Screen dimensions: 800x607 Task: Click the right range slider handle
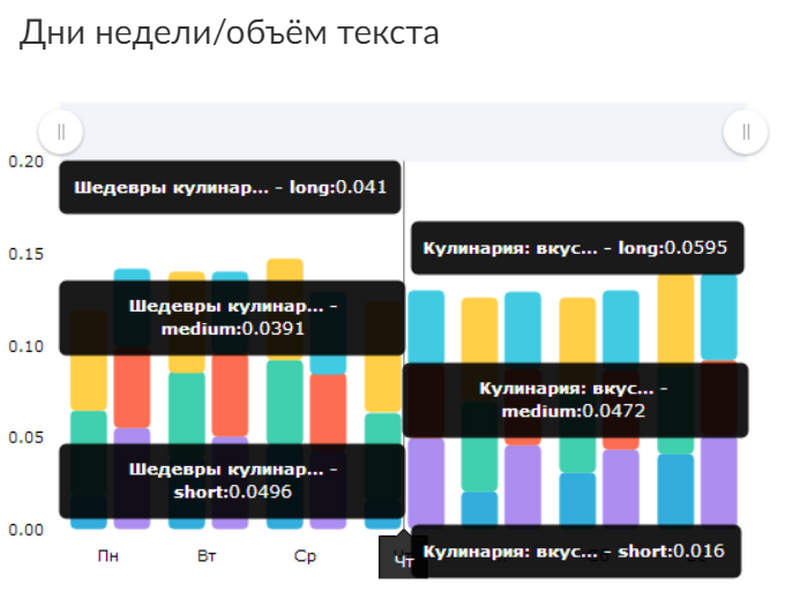746,131
